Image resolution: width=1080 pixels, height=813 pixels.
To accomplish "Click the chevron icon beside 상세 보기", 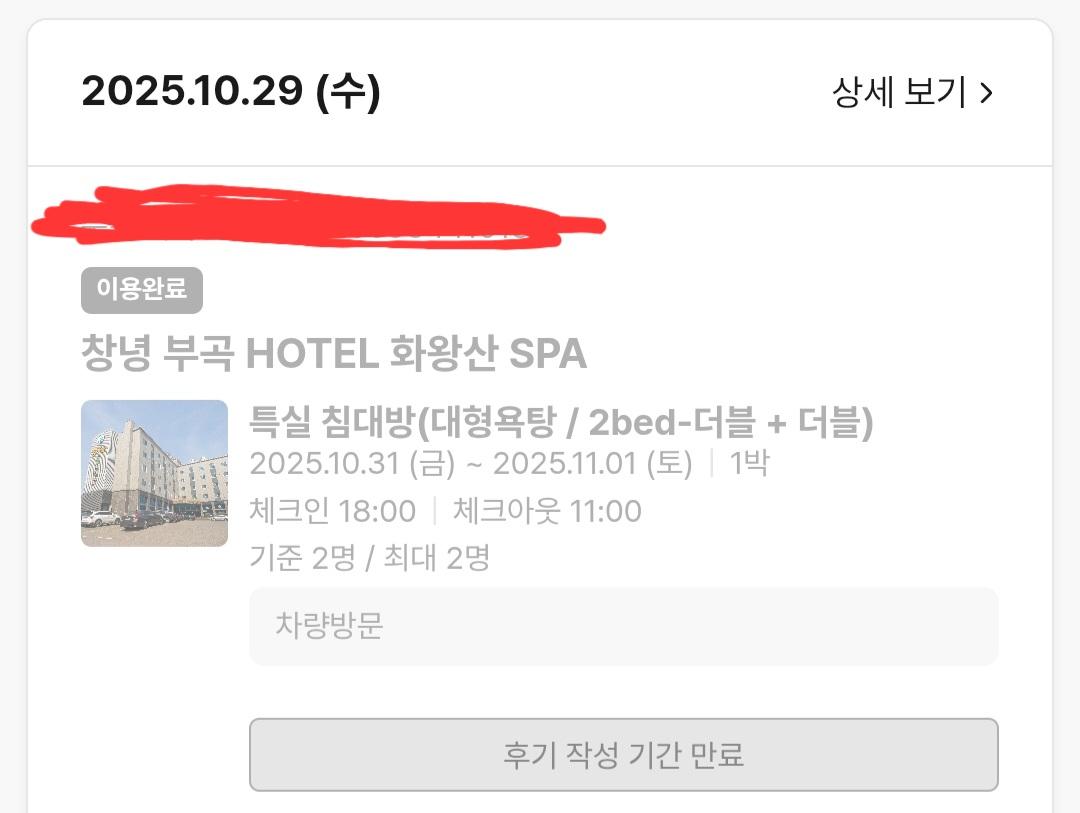I will tap(988, 91).
